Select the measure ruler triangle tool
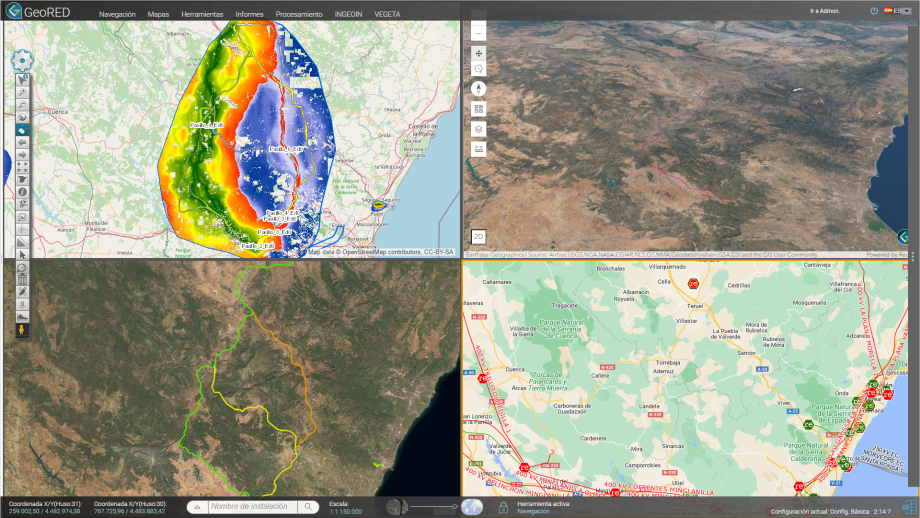 (22, 242)
